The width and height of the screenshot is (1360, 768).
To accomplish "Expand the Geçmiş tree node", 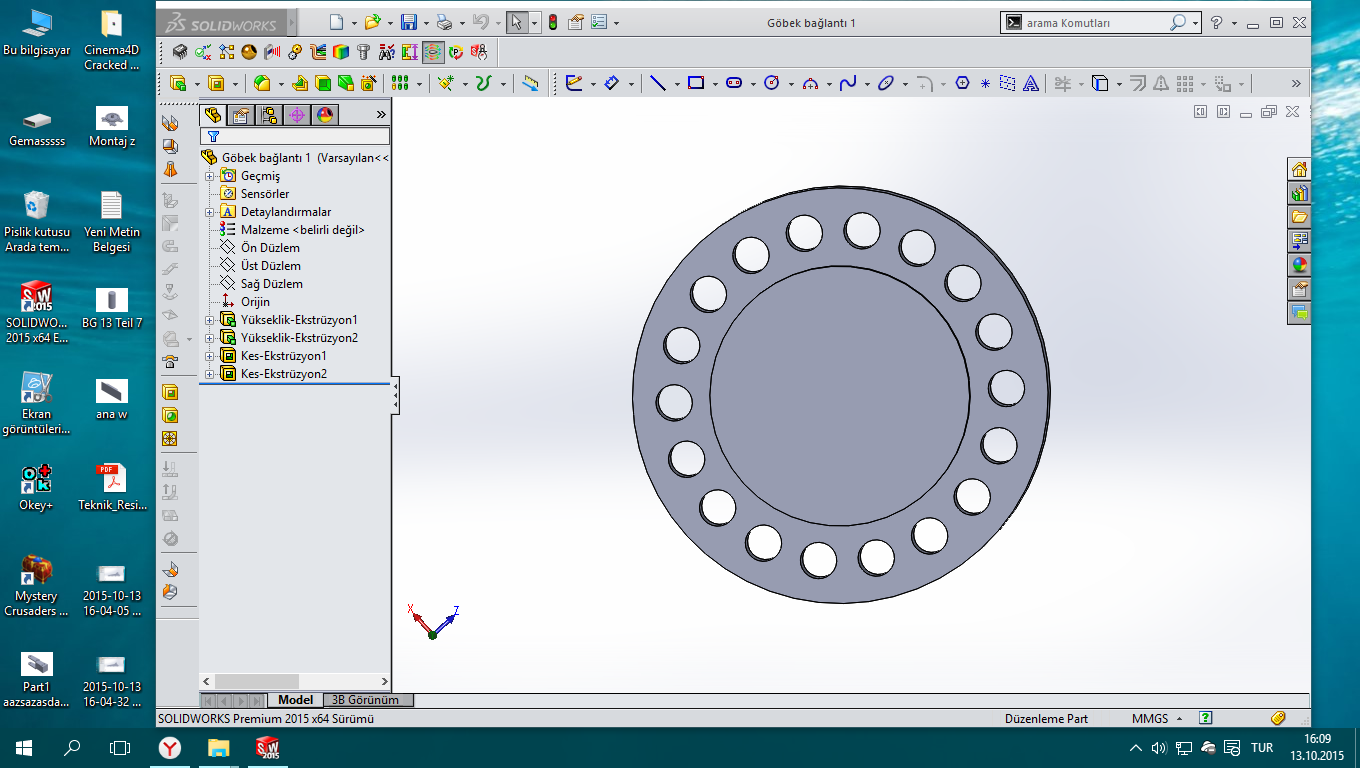I will (x=210, y=176).
